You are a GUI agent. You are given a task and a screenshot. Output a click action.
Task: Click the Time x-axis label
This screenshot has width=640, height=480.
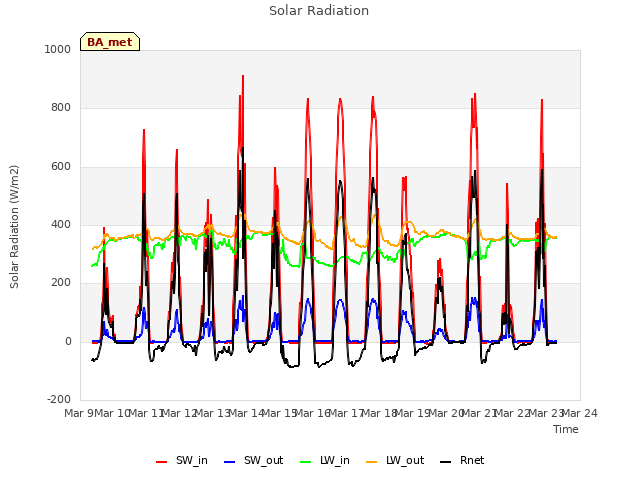click(566, 429)
